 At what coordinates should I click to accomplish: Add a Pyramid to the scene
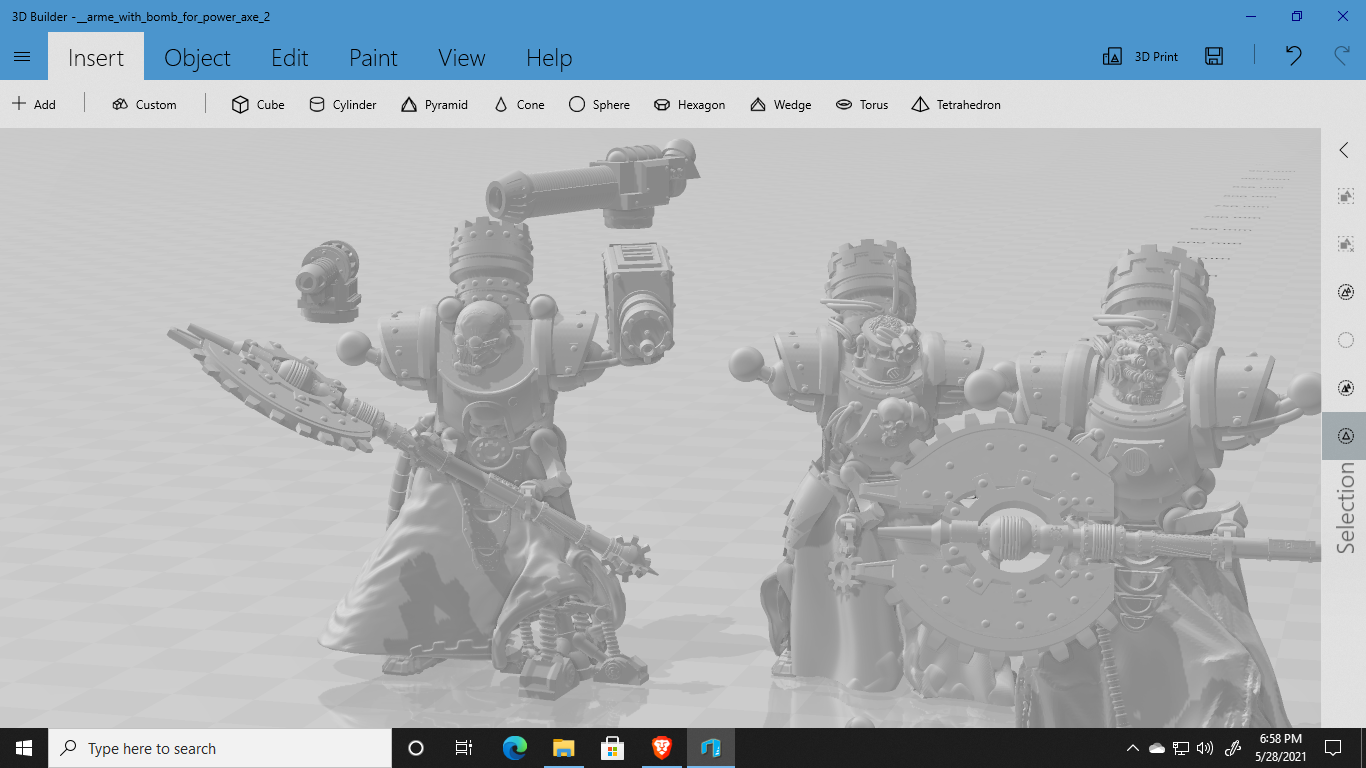click(434, 104)
